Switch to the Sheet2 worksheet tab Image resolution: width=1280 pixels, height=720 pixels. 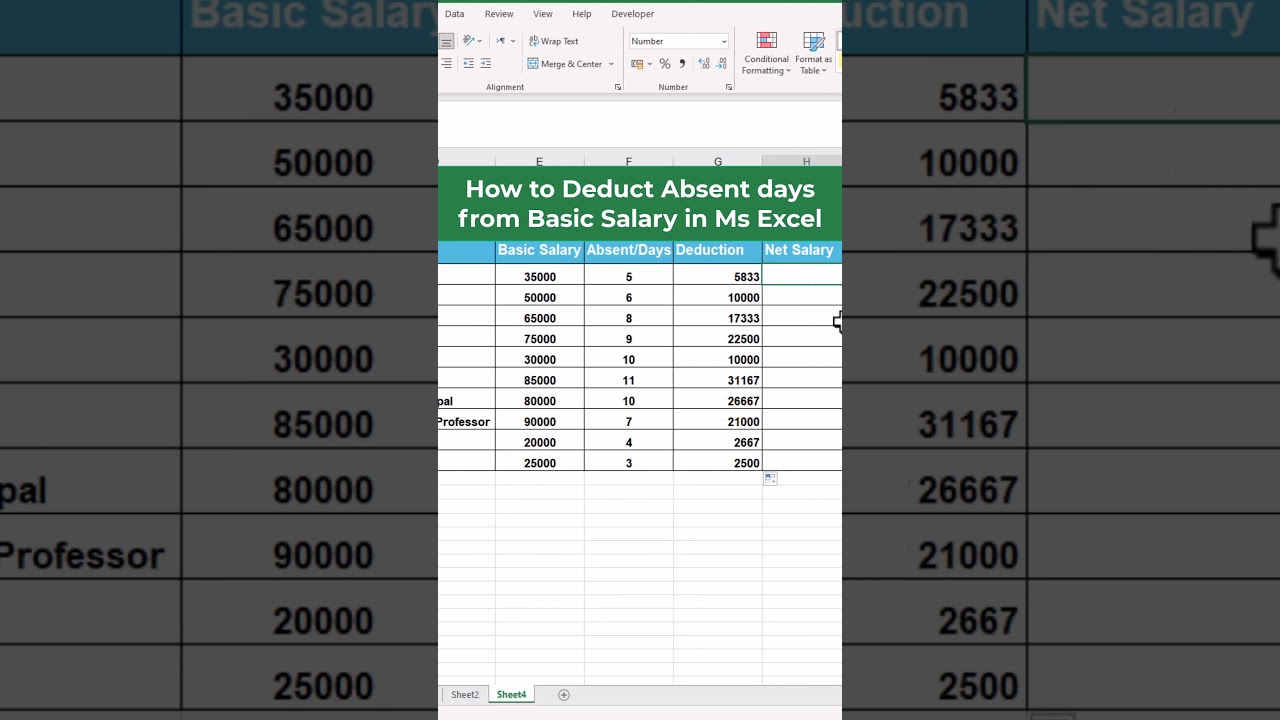click(x=465, y=694)
